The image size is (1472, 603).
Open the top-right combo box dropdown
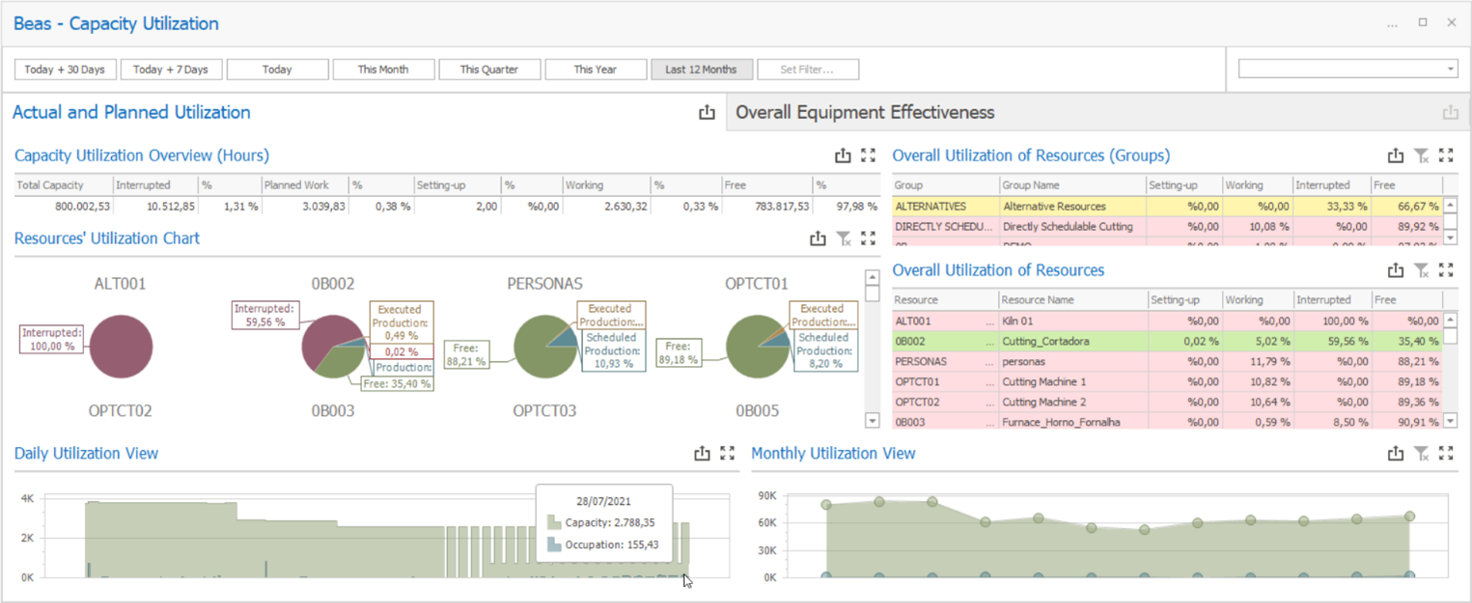coord(1450,69)
